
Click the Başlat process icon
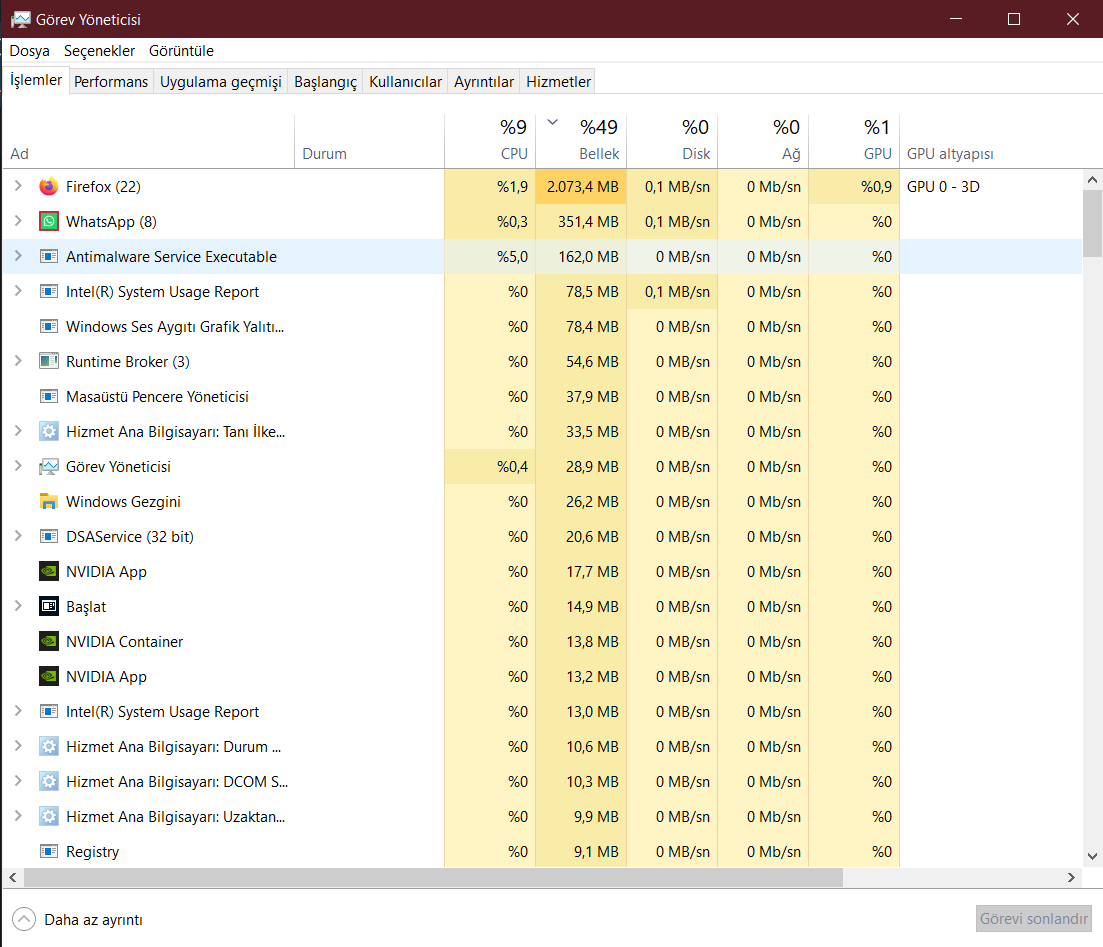coord(49,606)
